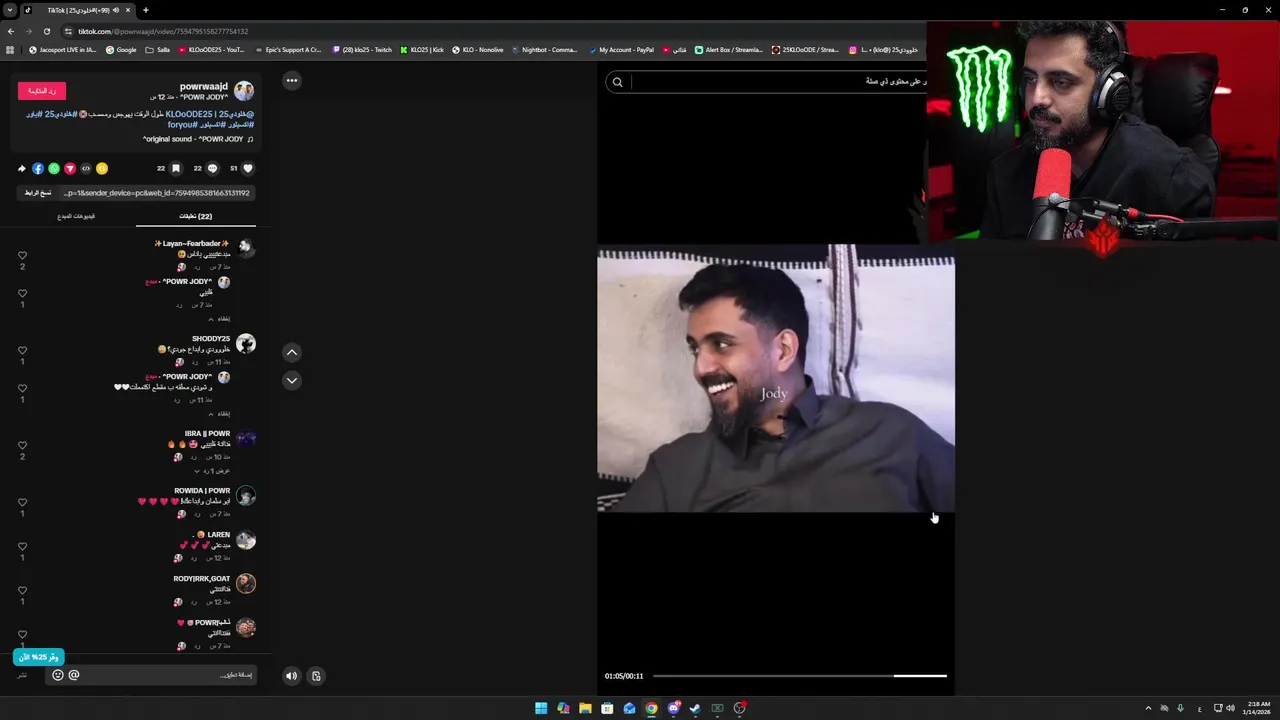1280x720 pixels.
Task: Click the teal 25% promo badge
Action: pos(39,657)
